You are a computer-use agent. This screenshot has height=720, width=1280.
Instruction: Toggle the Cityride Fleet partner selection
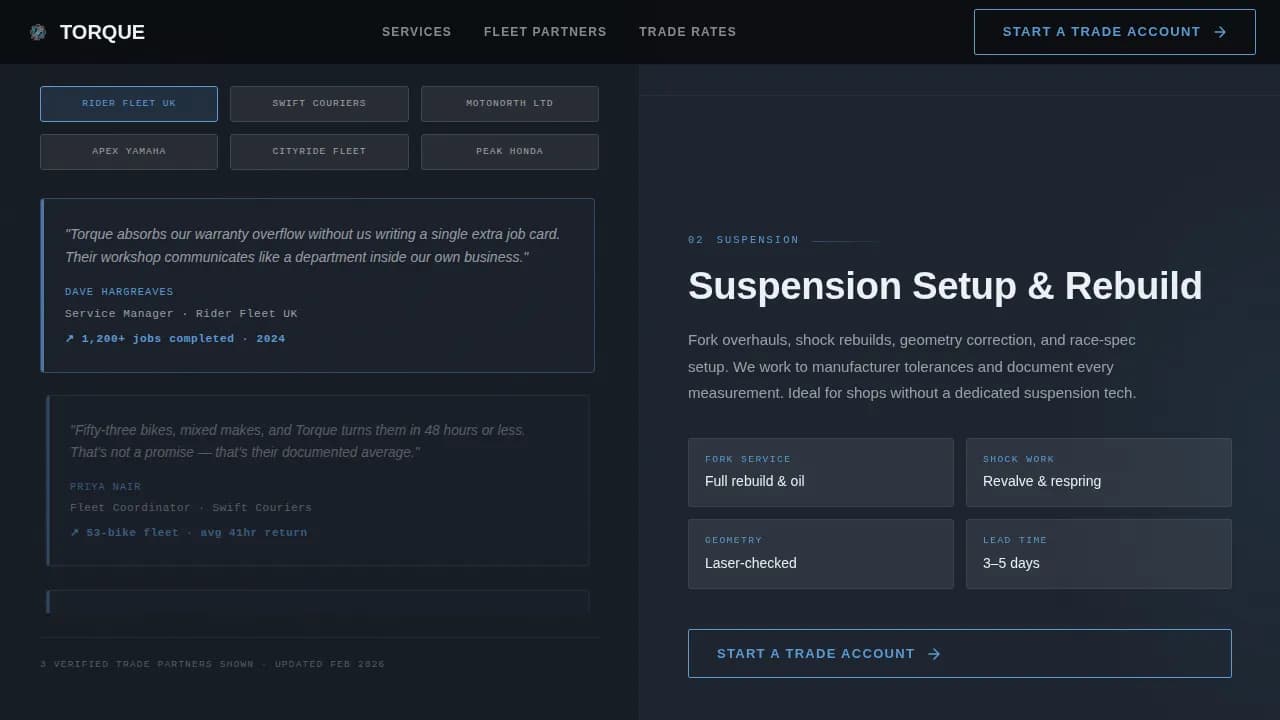coord(319,151)
